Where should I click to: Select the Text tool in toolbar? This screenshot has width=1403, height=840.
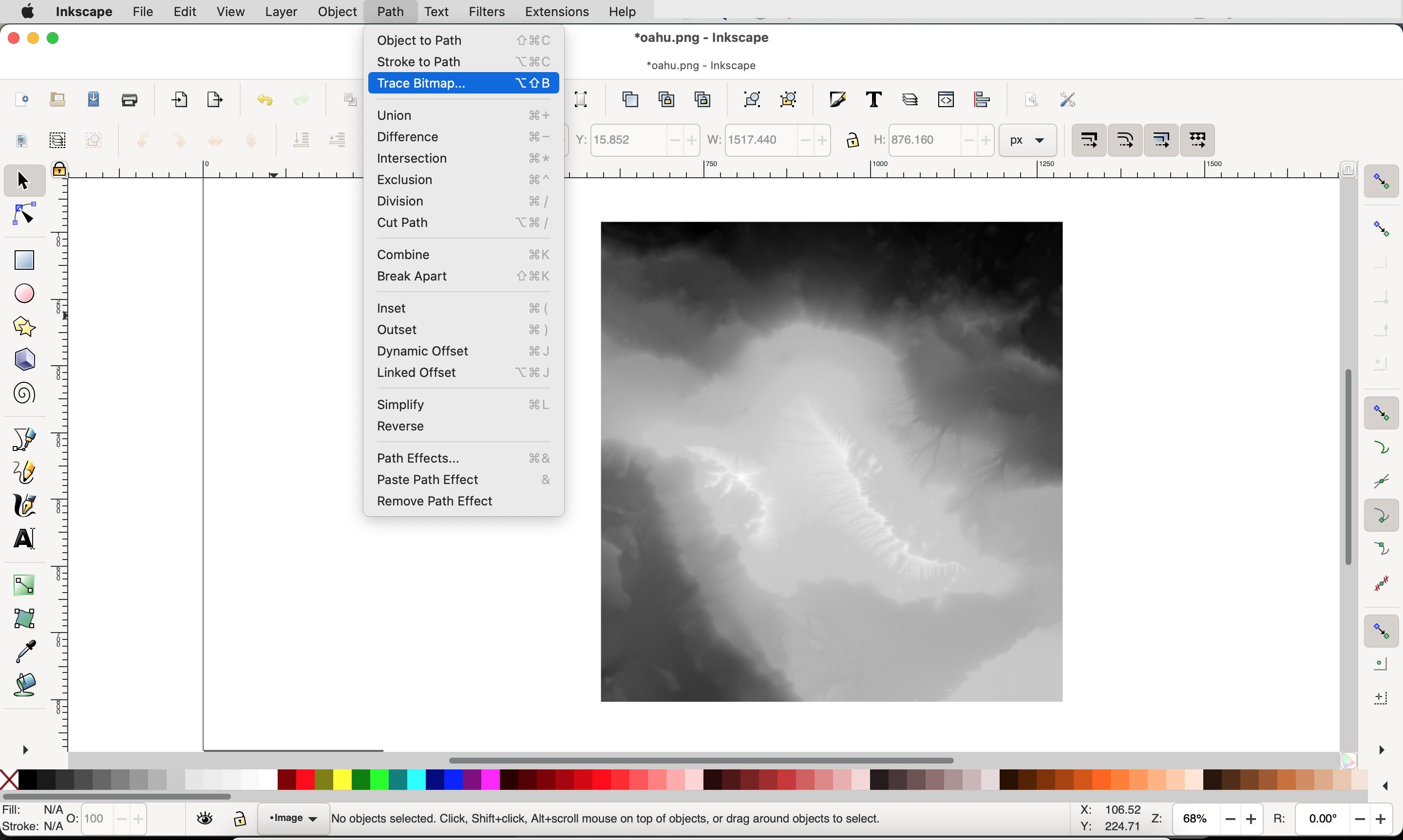(25, 539)
